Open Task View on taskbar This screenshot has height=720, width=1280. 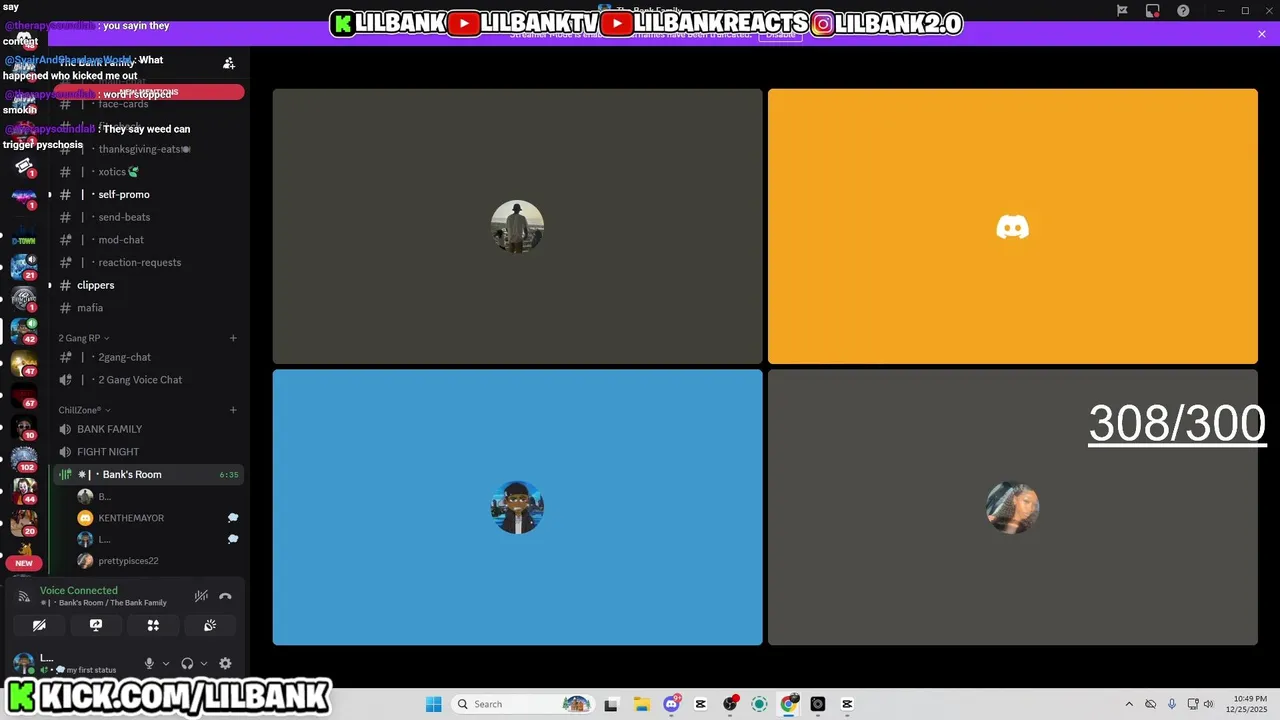click(x=611, y=704)
